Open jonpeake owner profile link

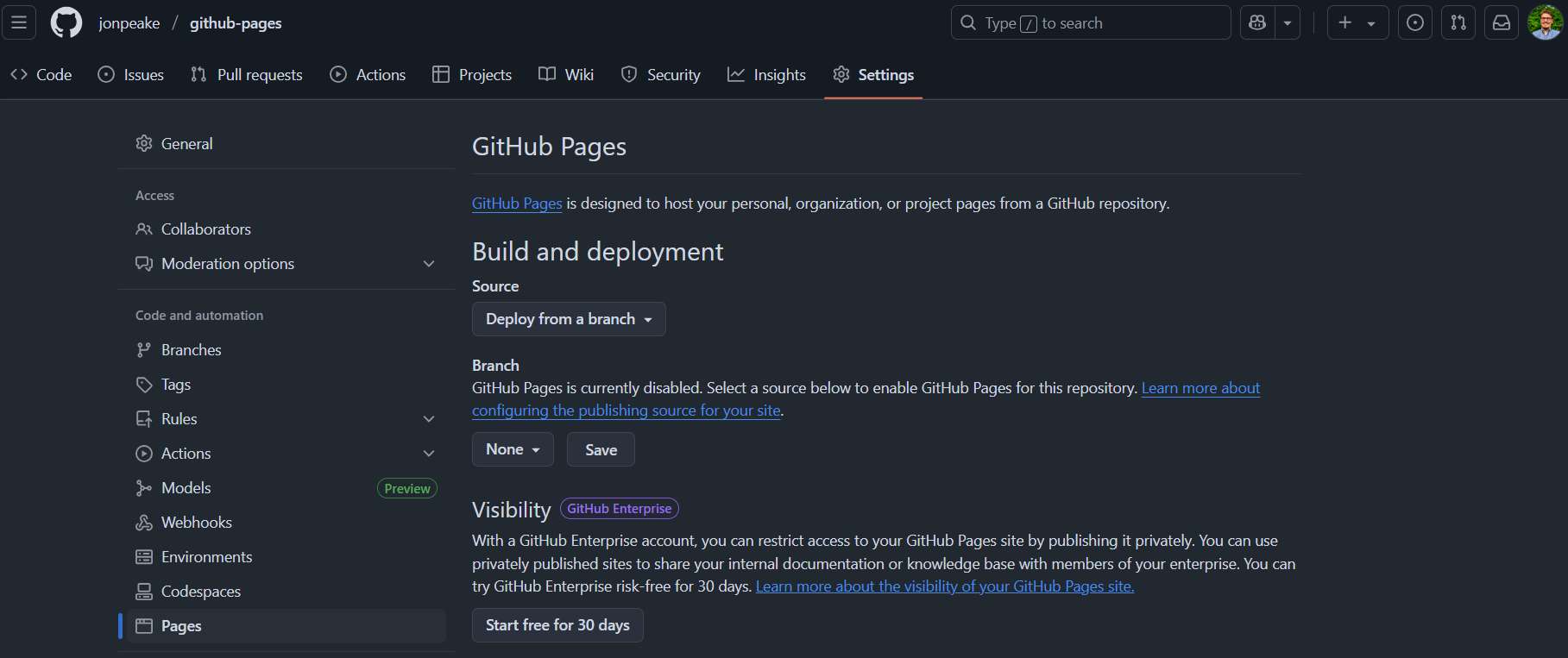[x=129, y=23]
